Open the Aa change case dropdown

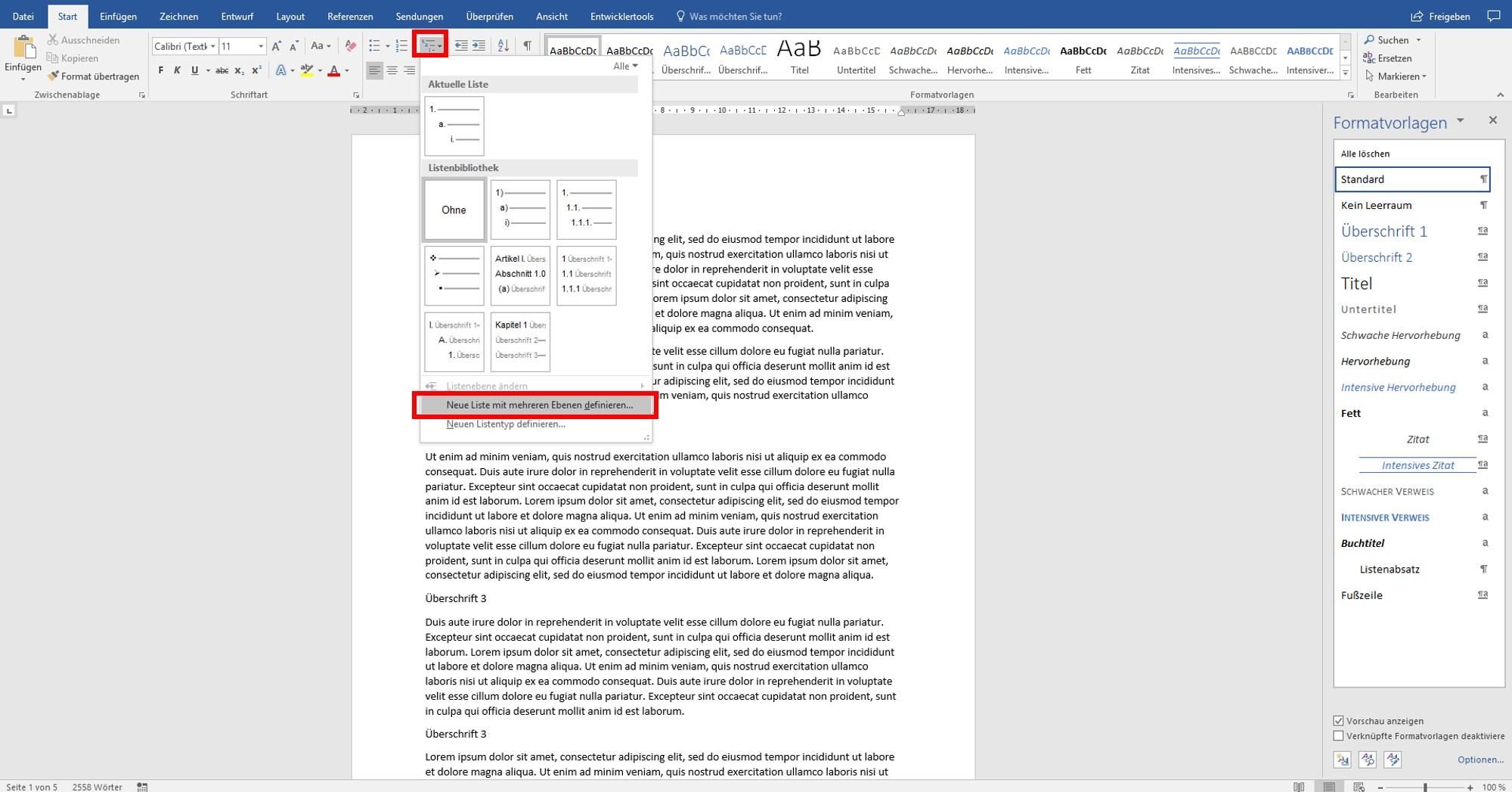coord(321,46)
